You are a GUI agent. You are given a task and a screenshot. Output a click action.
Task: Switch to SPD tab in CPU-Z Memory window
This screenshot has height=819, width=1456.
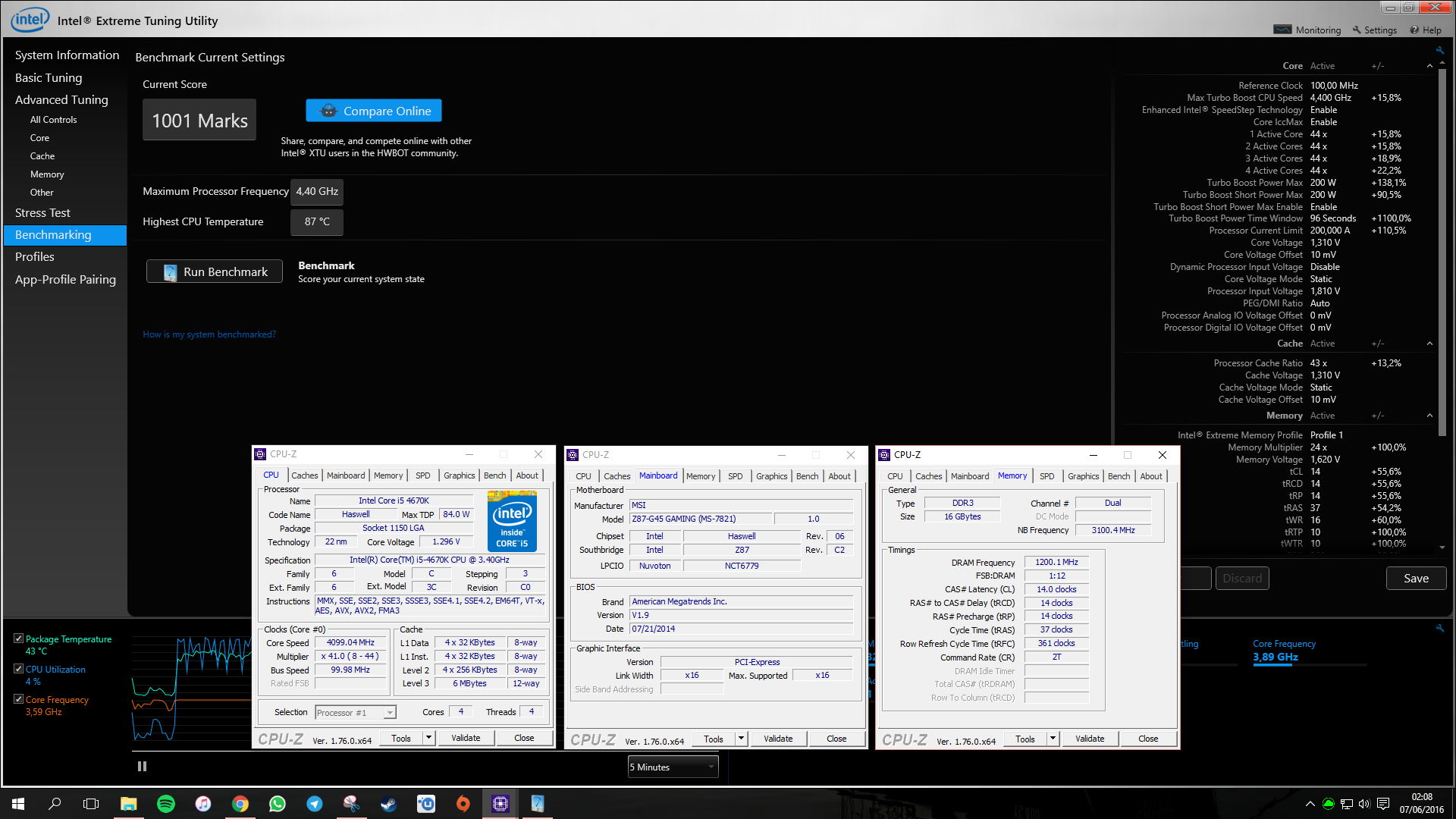[x=1046, y=476]
